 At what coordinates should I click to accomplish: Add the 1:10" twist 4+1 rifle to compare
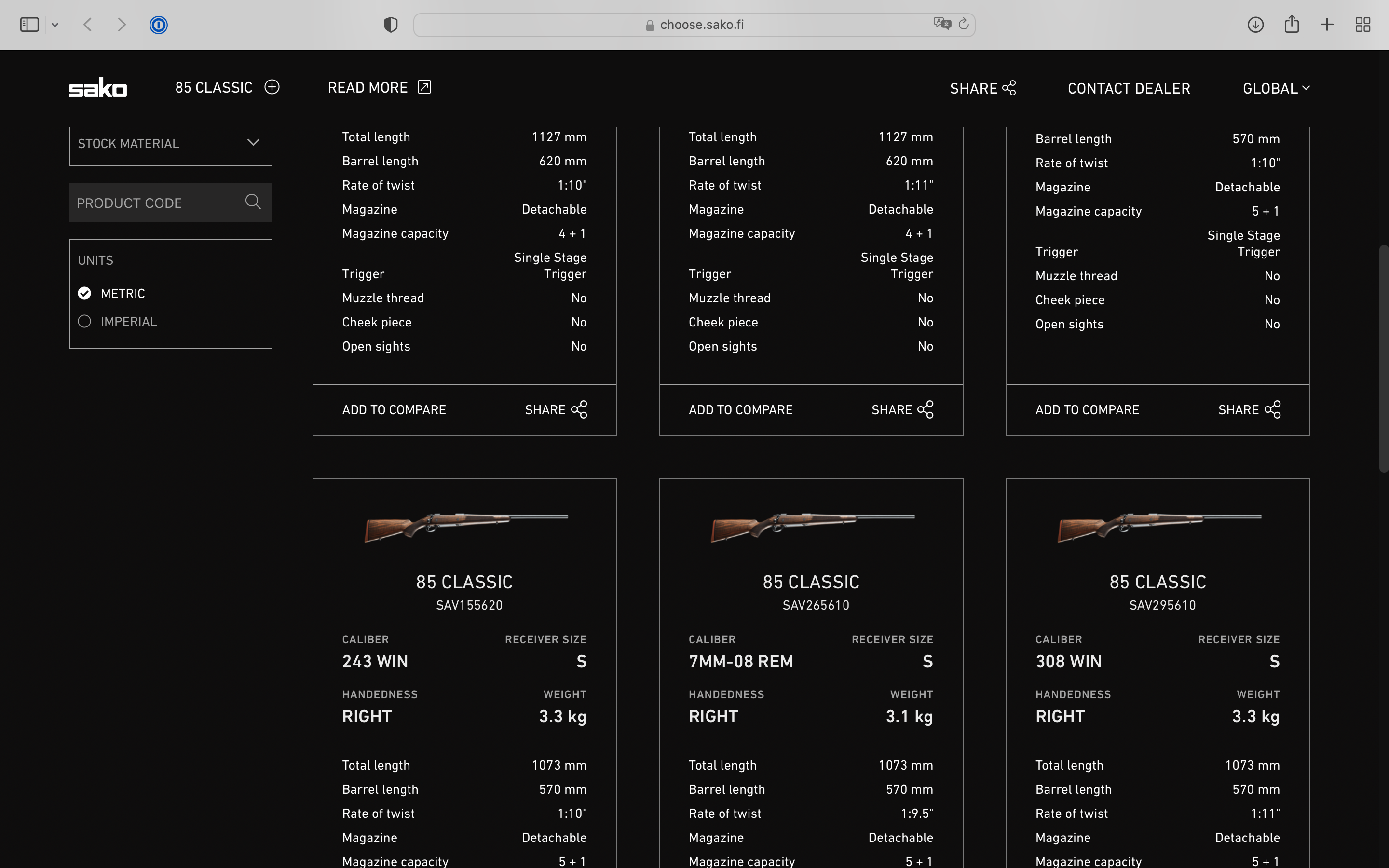point(394,410)
